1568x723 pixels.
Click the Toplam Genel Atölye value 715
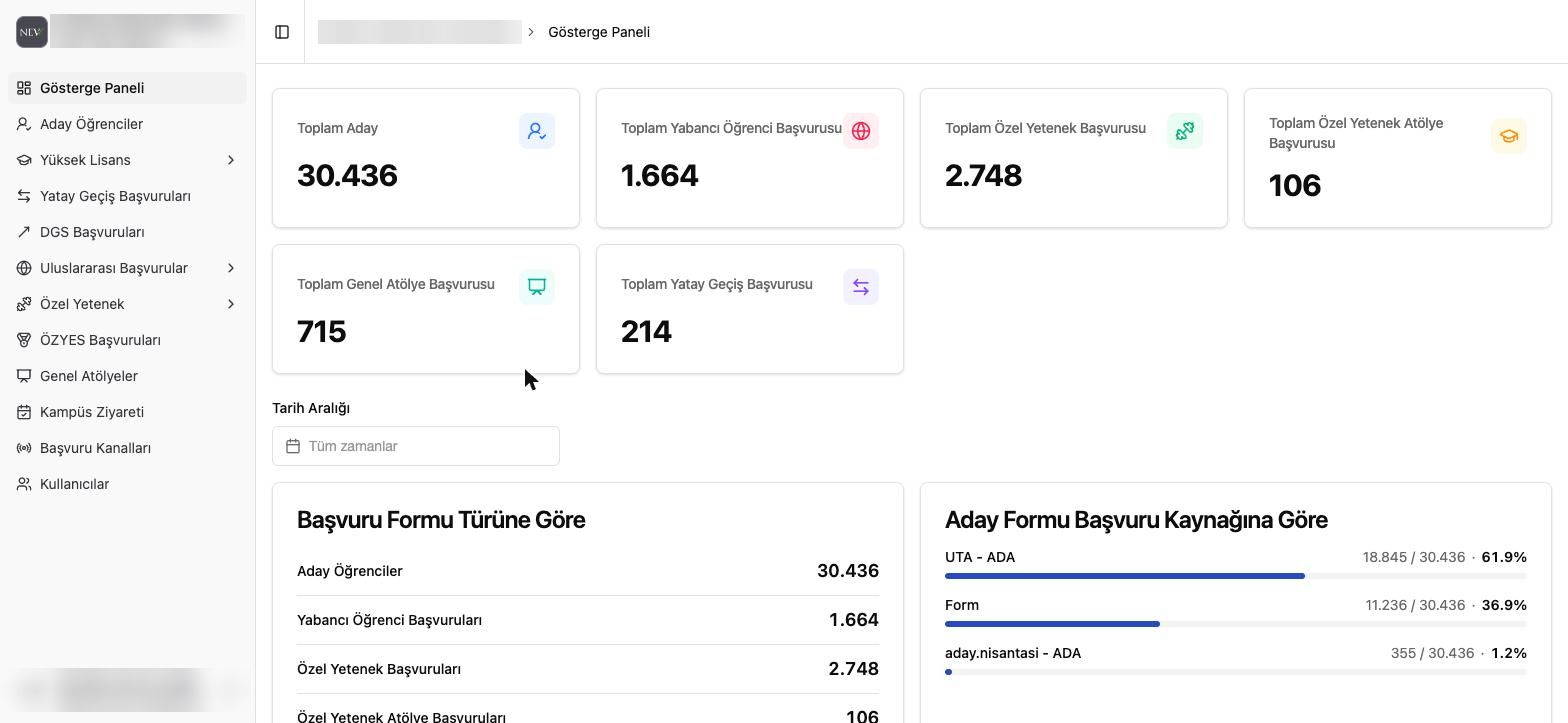click(x=321, y=332)
